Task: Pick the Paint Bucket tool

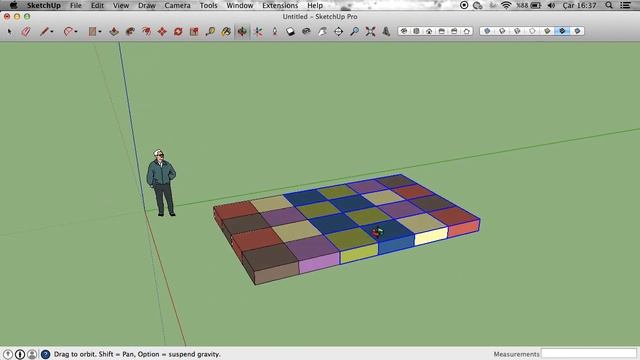Action: click(226, 31)
